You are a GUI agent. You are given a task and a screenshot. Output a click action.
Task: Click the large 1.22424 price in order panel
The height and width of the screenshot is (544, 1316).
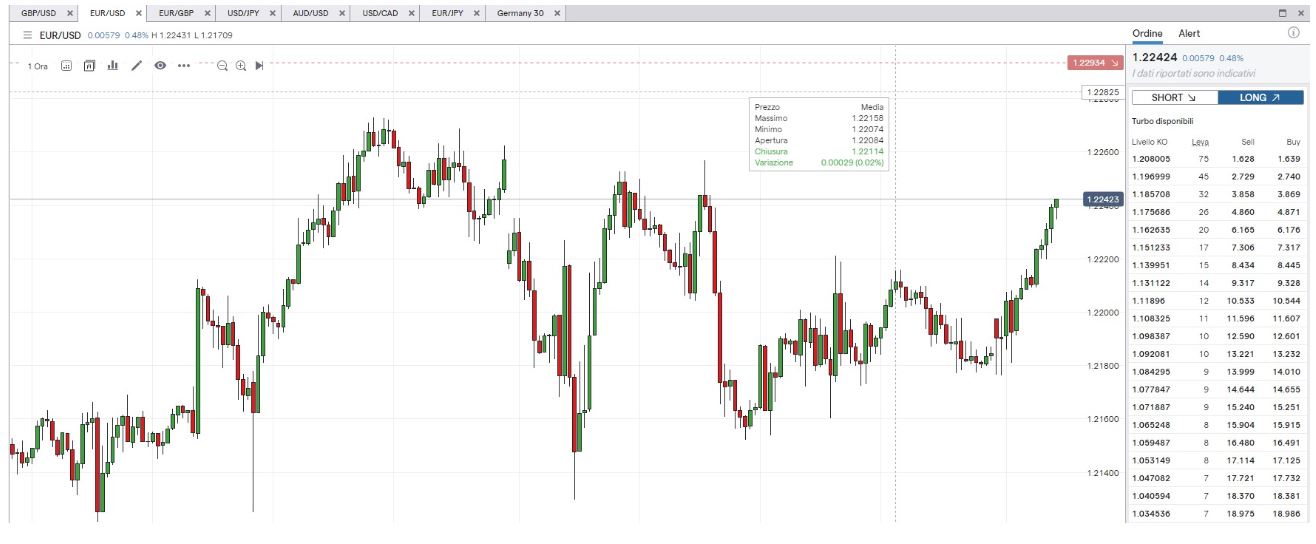[x=1154, y=58]
